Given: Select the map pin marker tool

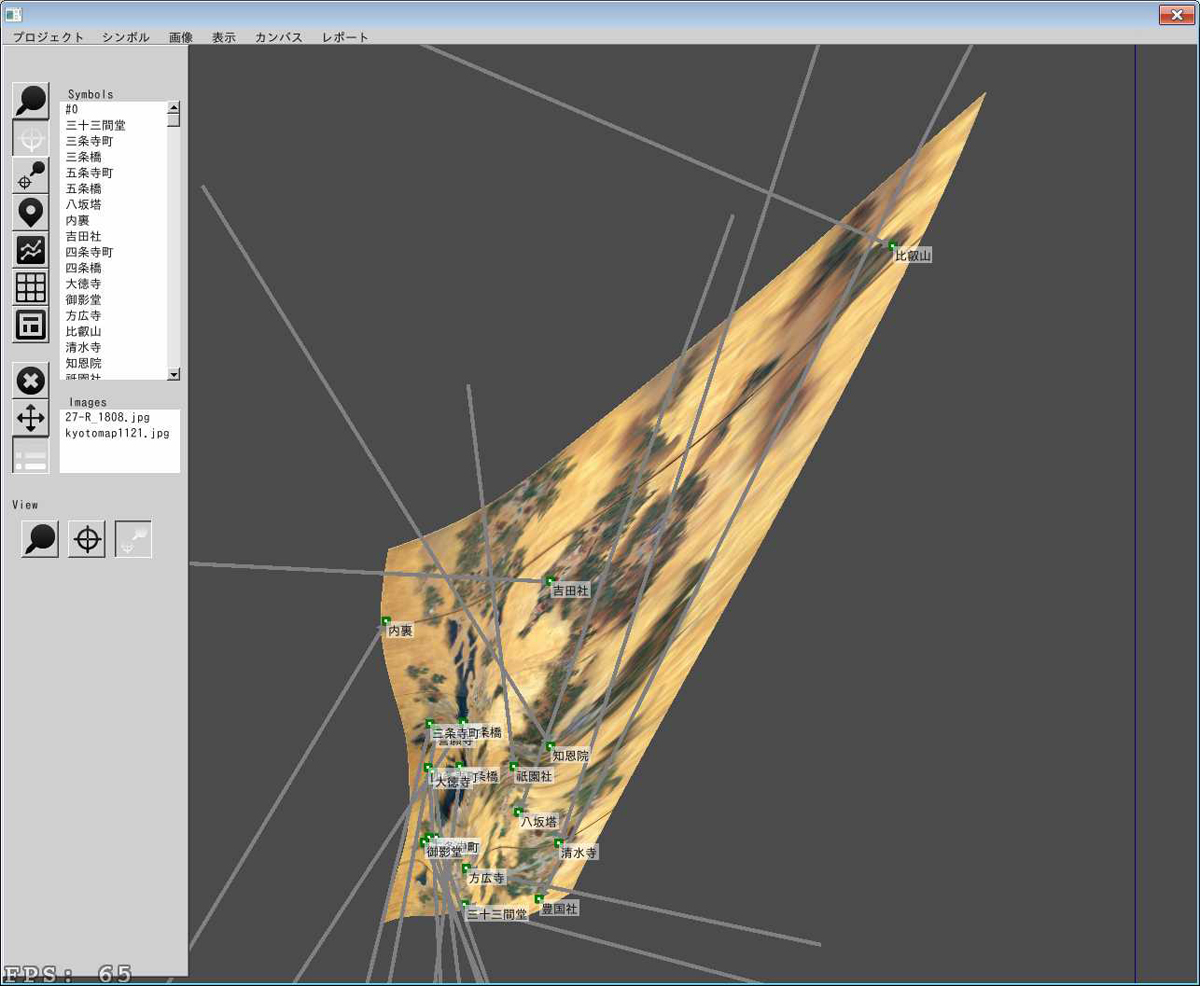Looking at the screenshot, I should pyautogui.click(x=31, y=212).
